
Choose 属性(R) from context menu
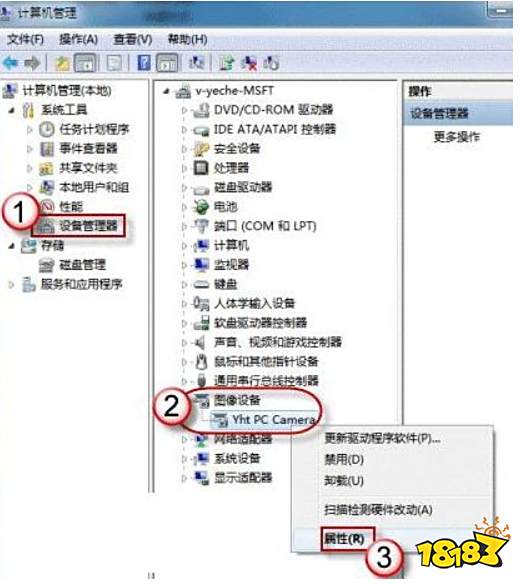pos(344,538)
